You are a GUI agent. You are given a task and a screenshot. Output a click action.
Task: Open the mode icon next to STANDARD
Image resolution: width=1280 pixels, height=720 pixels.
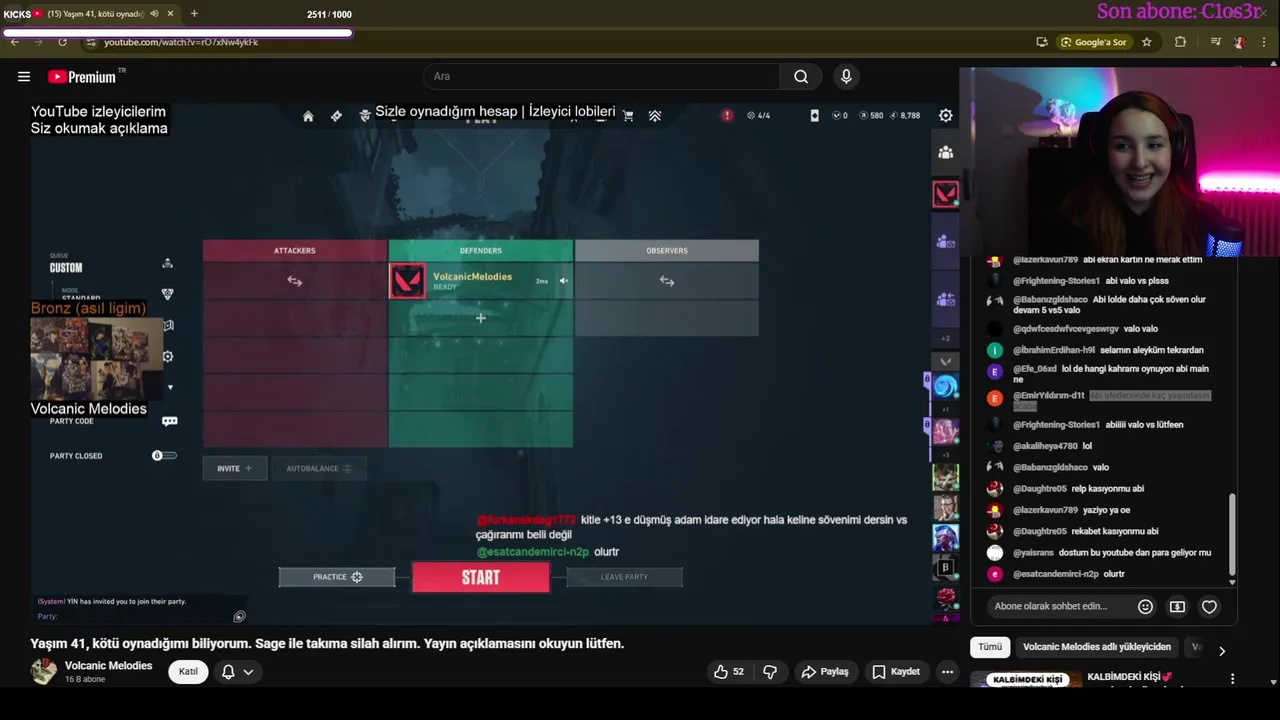tap(167, 294)
